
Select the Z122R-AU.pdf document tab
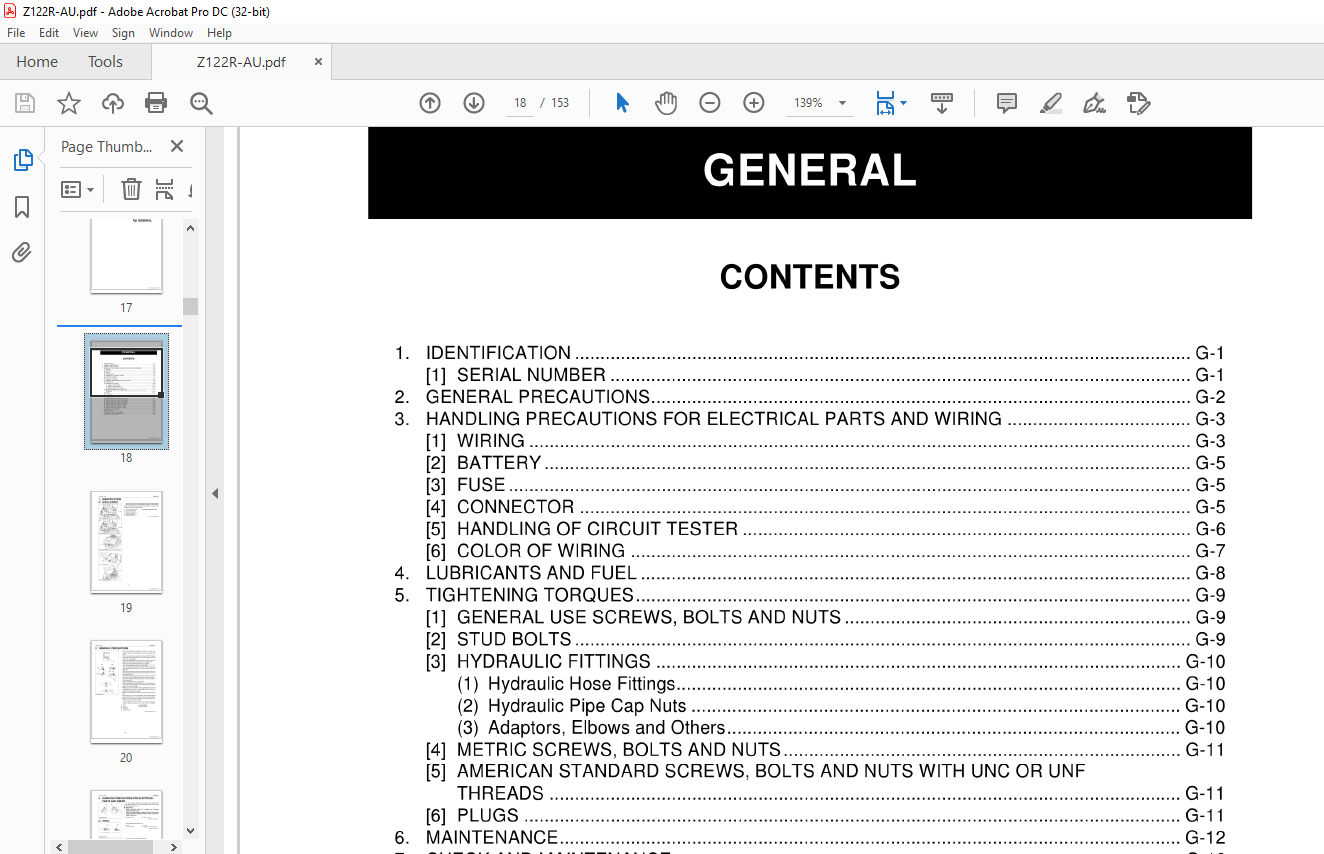tap(241, 62)
